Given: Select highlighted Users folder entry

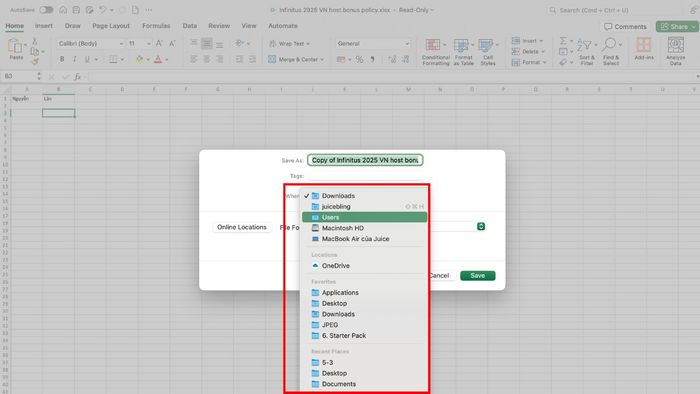Looking at the screenshot, I should (364, 217).
